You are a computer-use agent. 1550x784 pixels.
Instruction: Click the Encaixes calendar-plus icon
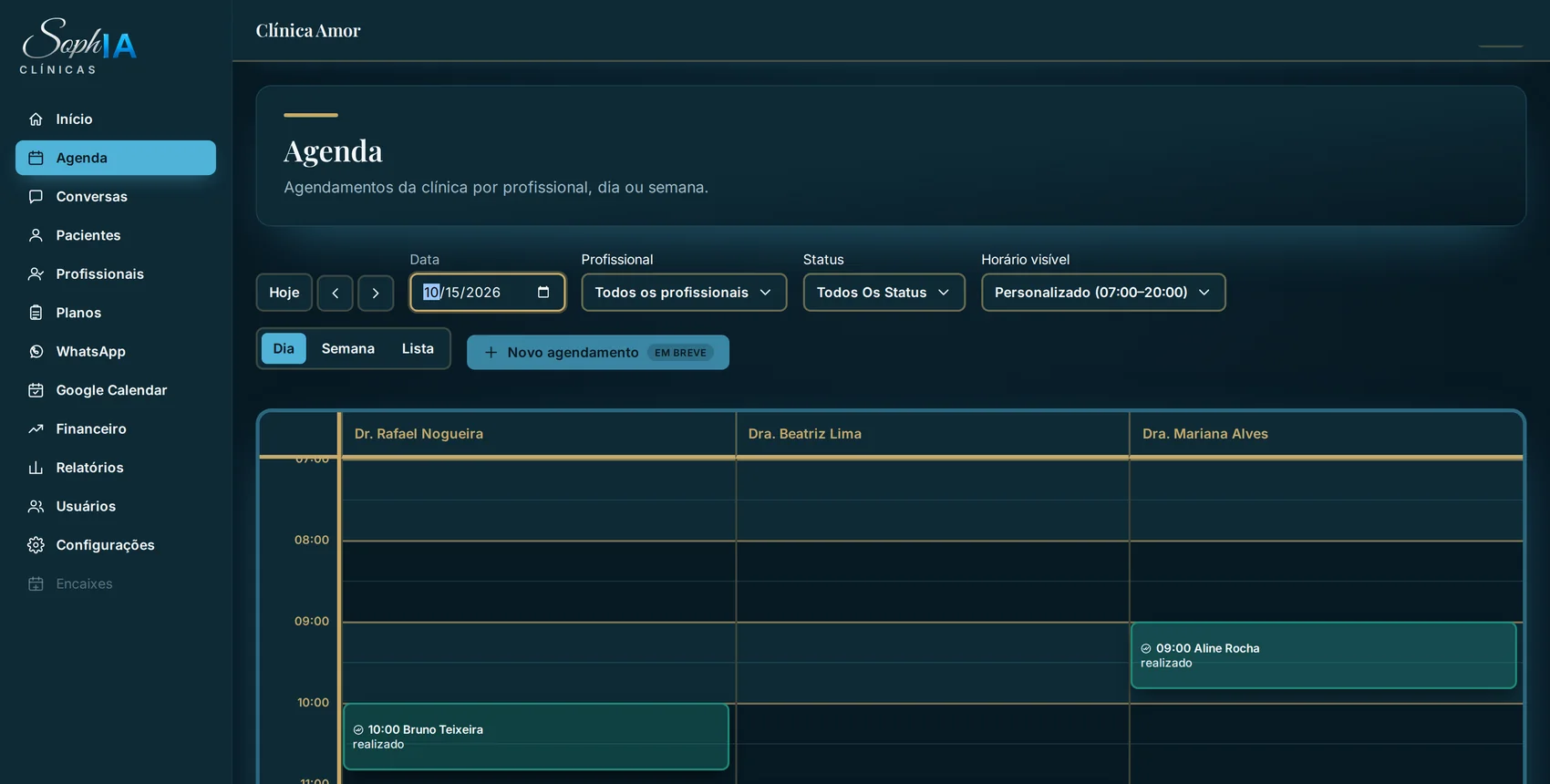tap(36, 584)
